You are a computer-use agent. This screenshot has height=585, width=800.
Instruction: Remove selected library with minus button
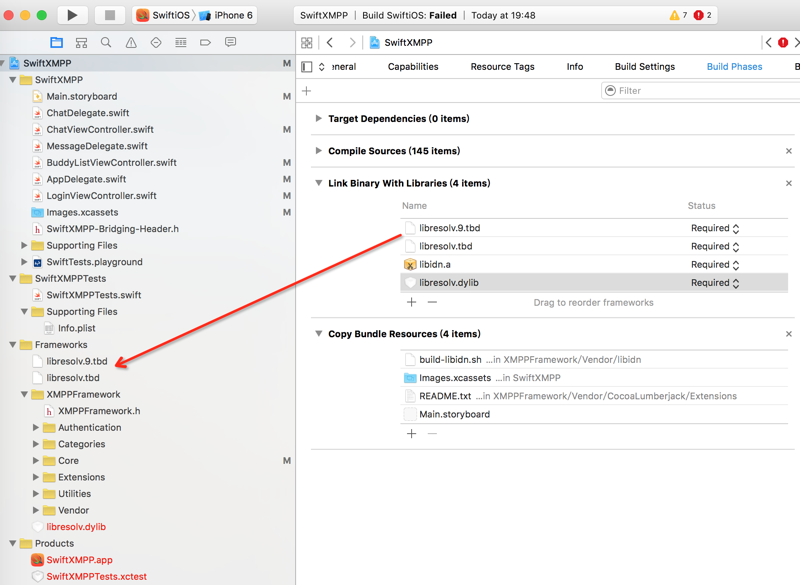(432, 302)
